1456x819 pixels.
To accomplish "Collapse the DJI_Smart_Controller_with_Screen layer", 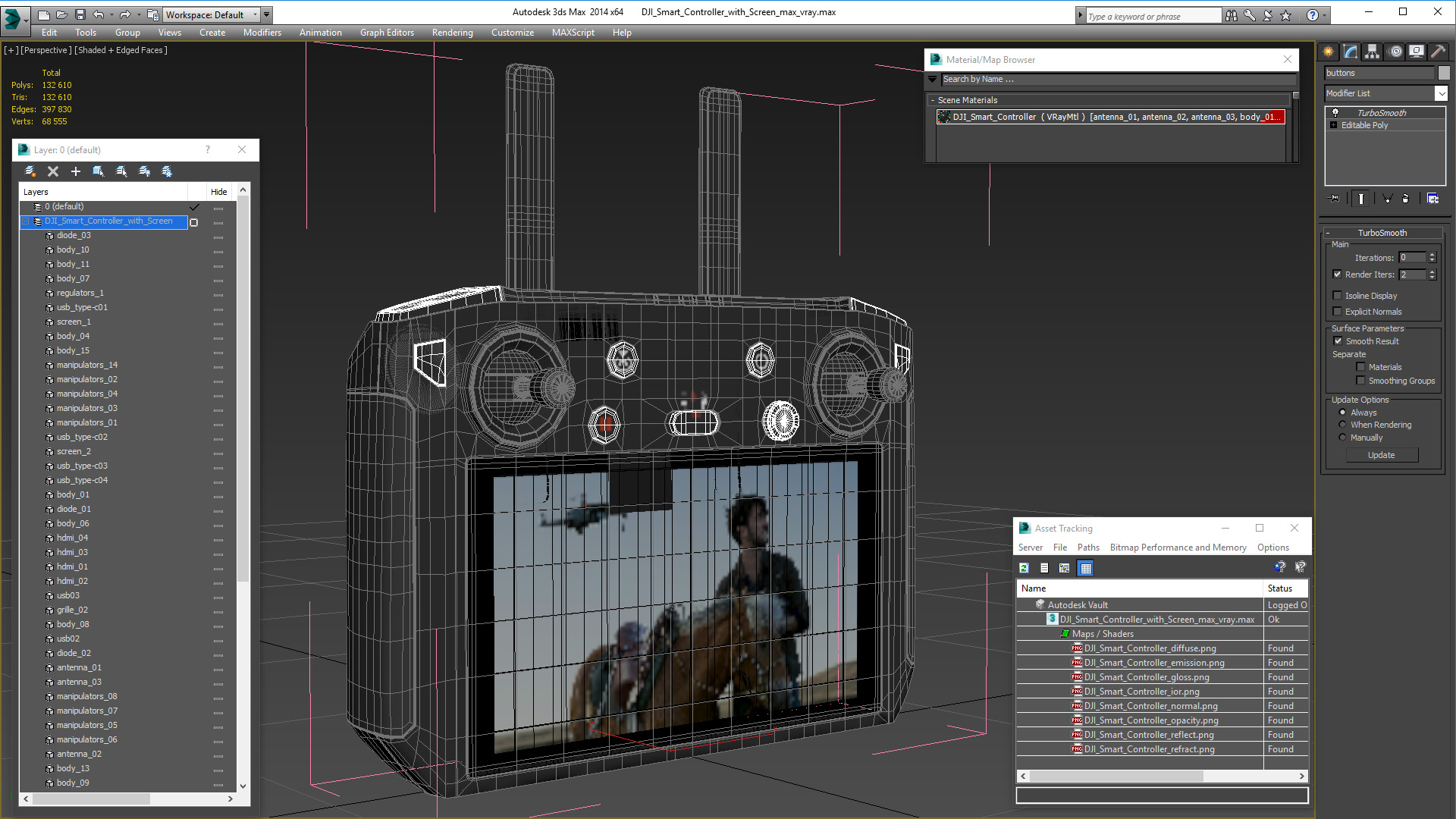I will pyautogui.click(x=25, y=221).
